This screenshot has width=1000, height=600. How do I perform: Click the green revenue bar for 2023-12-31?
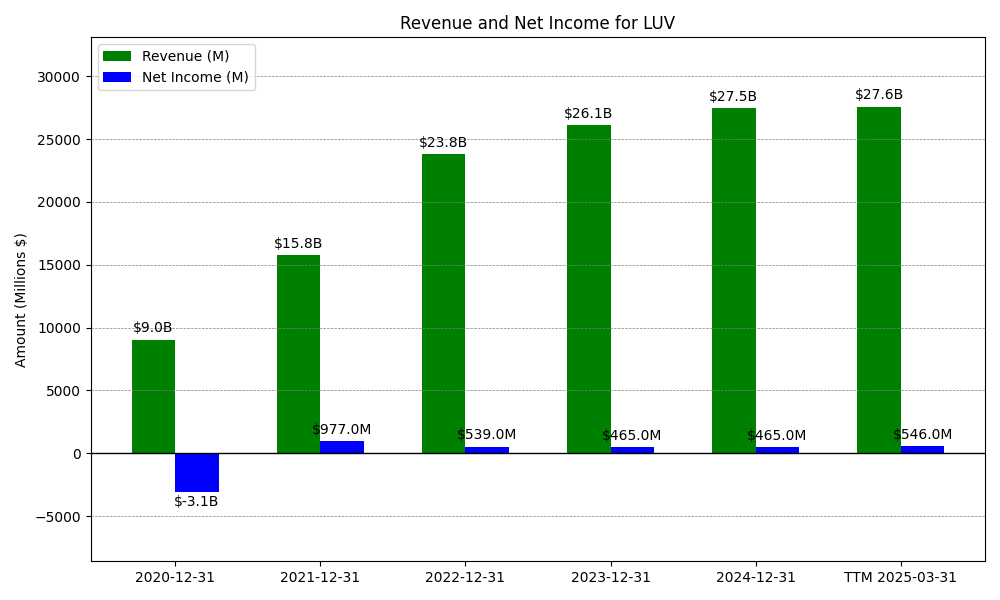589,289
